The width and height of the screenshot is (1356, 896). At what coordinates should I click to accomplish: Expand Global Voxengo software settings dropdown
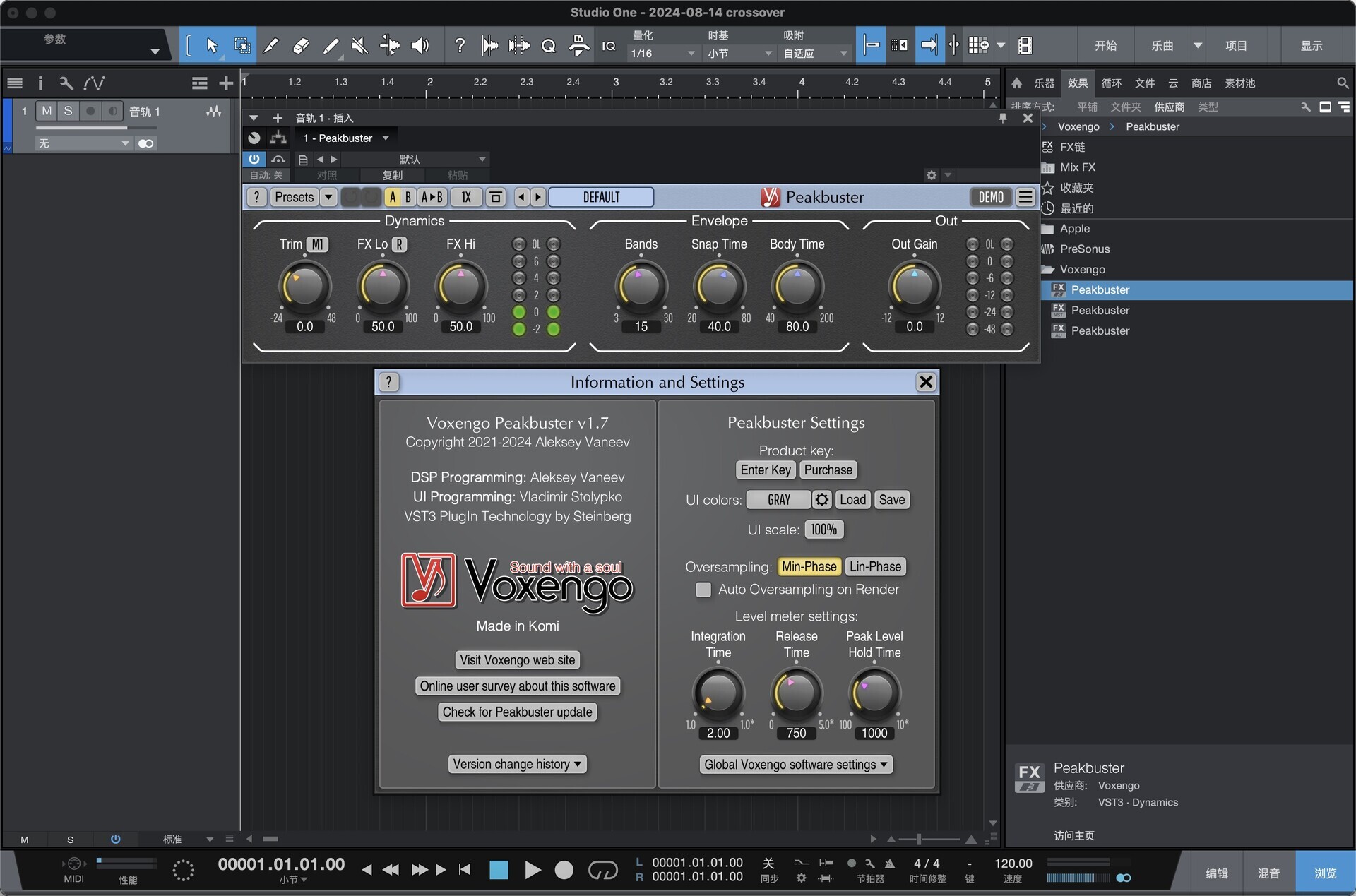795,765
